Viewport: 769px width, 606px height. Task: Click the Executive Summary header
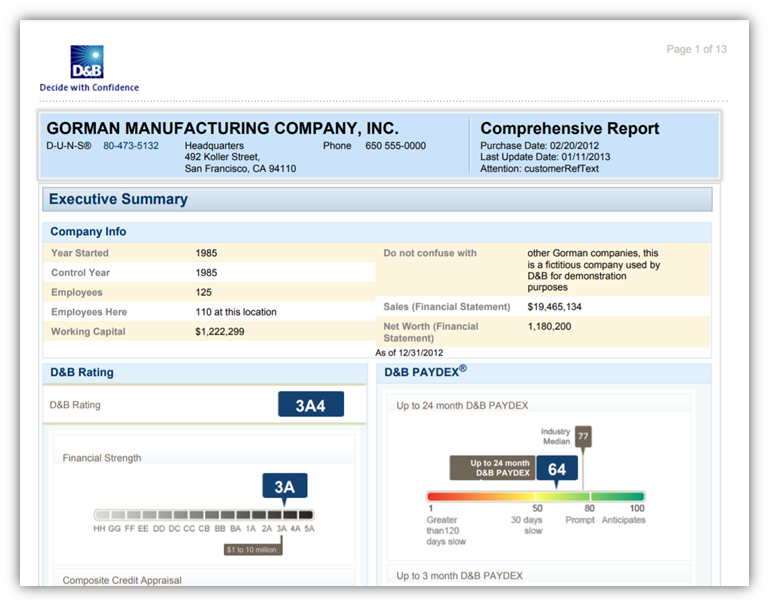(x=378, y=199)
